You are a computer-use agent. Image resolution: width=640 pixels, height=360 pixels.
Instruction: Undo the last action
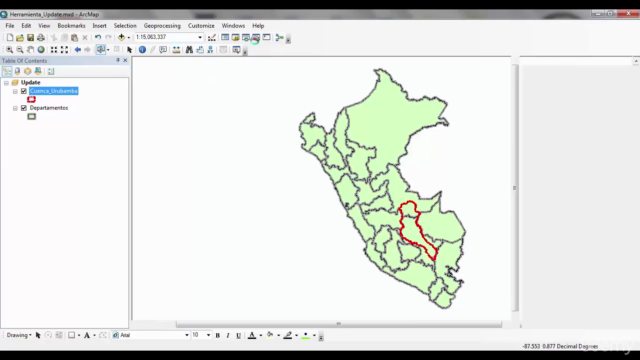click(x=98, y=38)
